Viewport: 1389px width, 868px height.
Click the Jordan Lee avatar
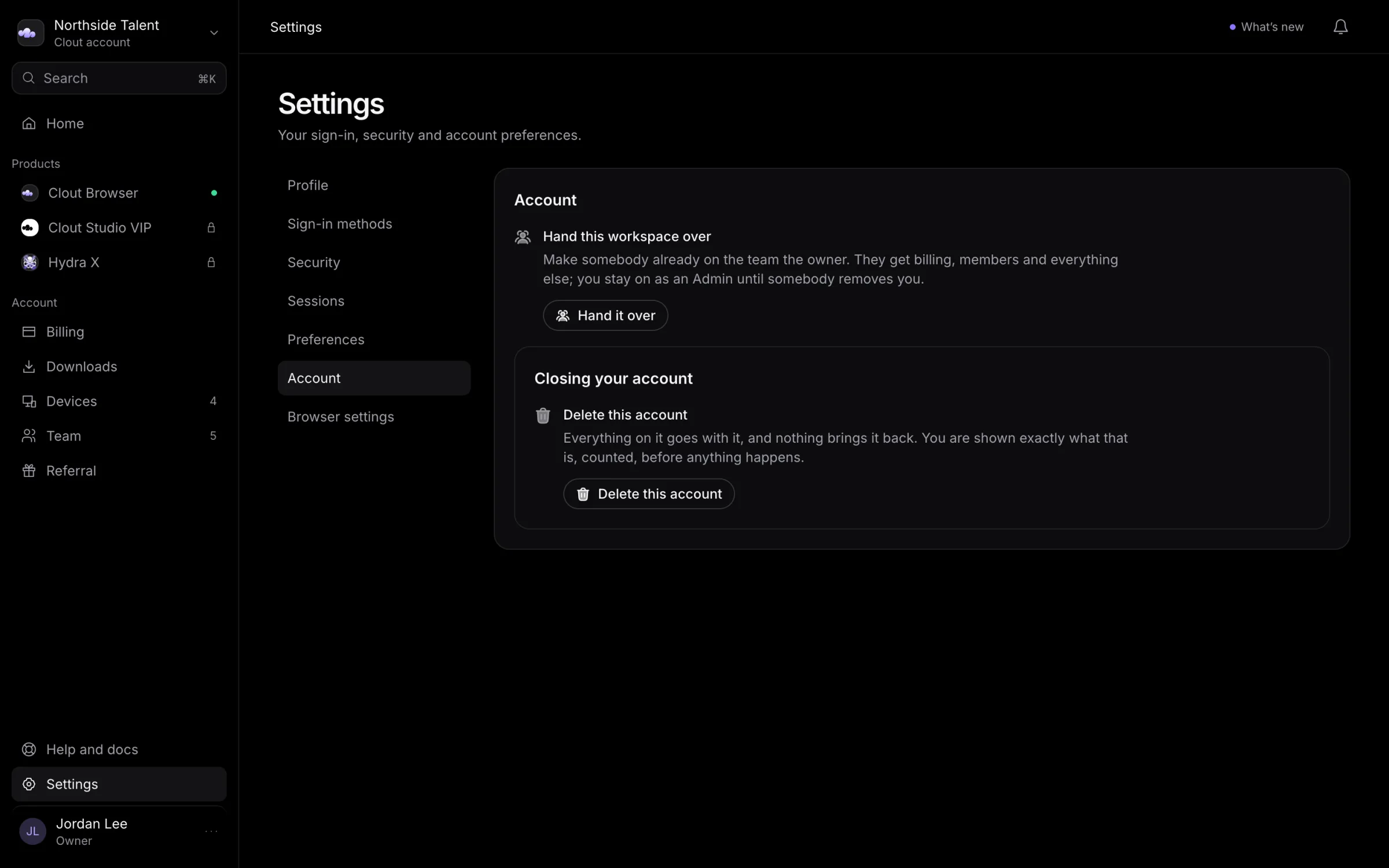(x=33, y=832)
